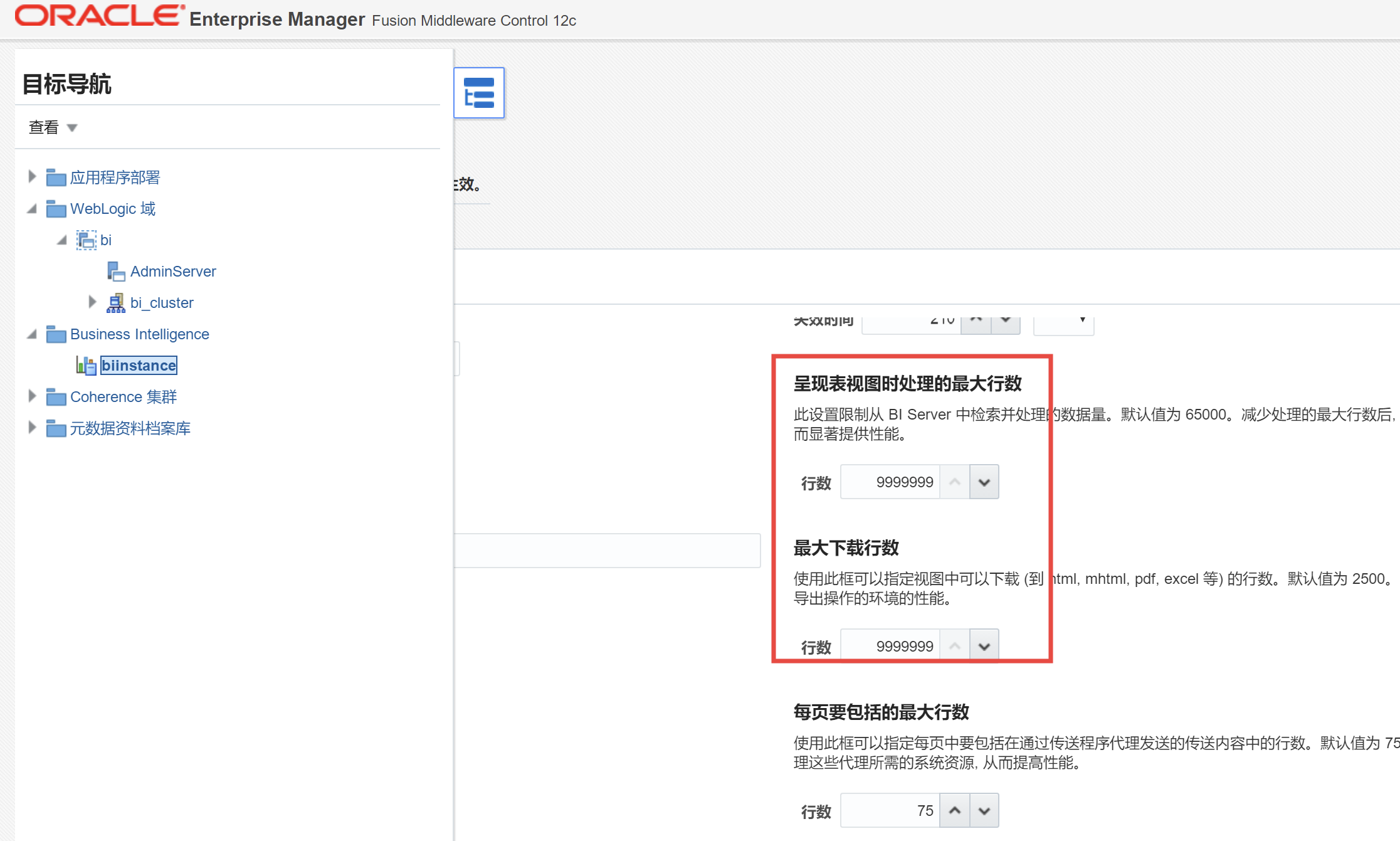Click the Coherence 集群 folder icon
The height and width of the screenshot is (841, 1400).
coord(56,397)
